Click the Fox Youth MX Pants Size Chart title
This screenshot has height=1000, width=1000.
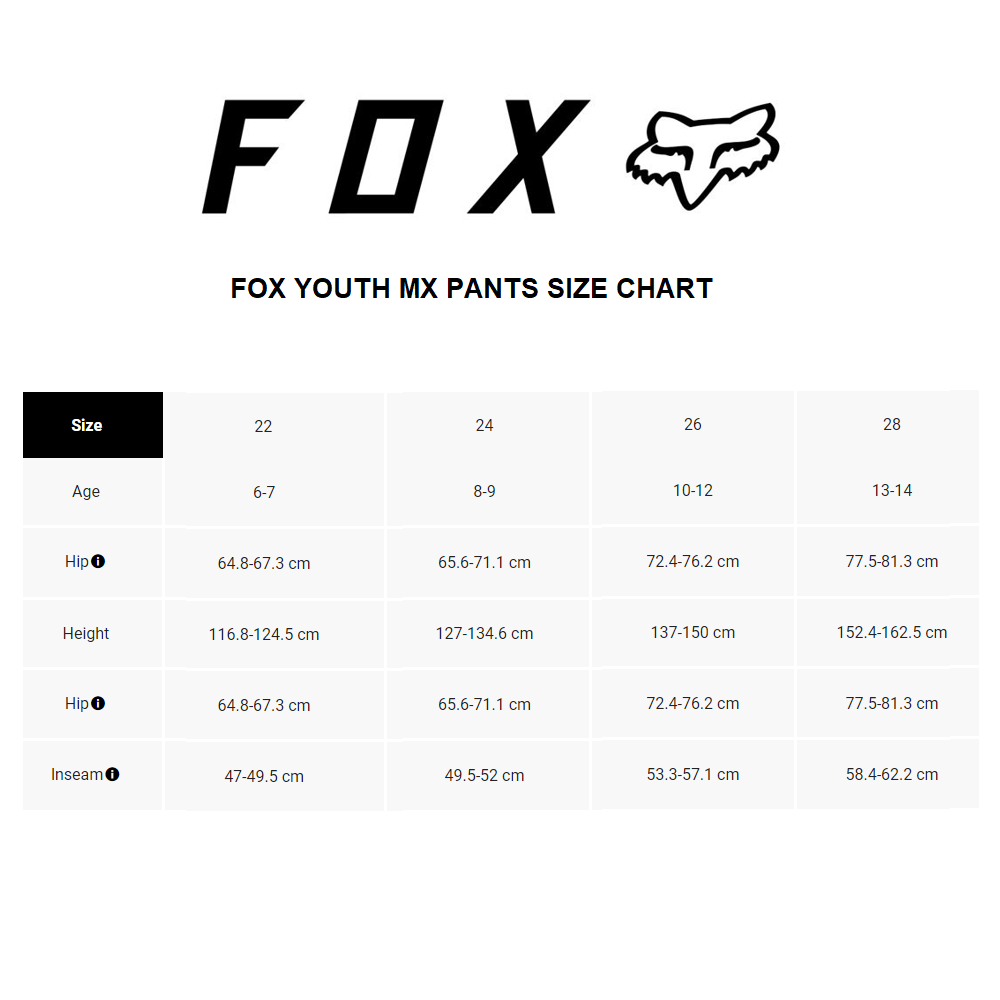coord(472,289)
